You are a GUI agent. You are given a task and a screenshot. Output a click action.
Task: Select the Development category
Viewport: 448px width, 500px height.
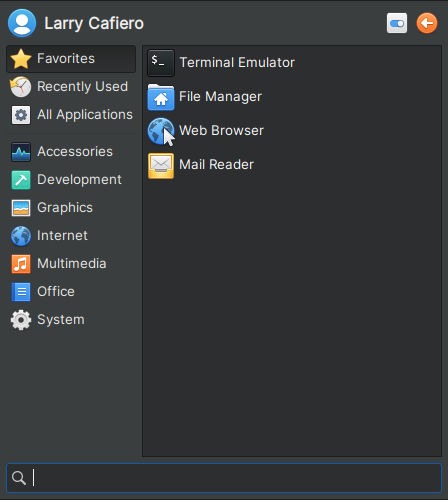71,180
